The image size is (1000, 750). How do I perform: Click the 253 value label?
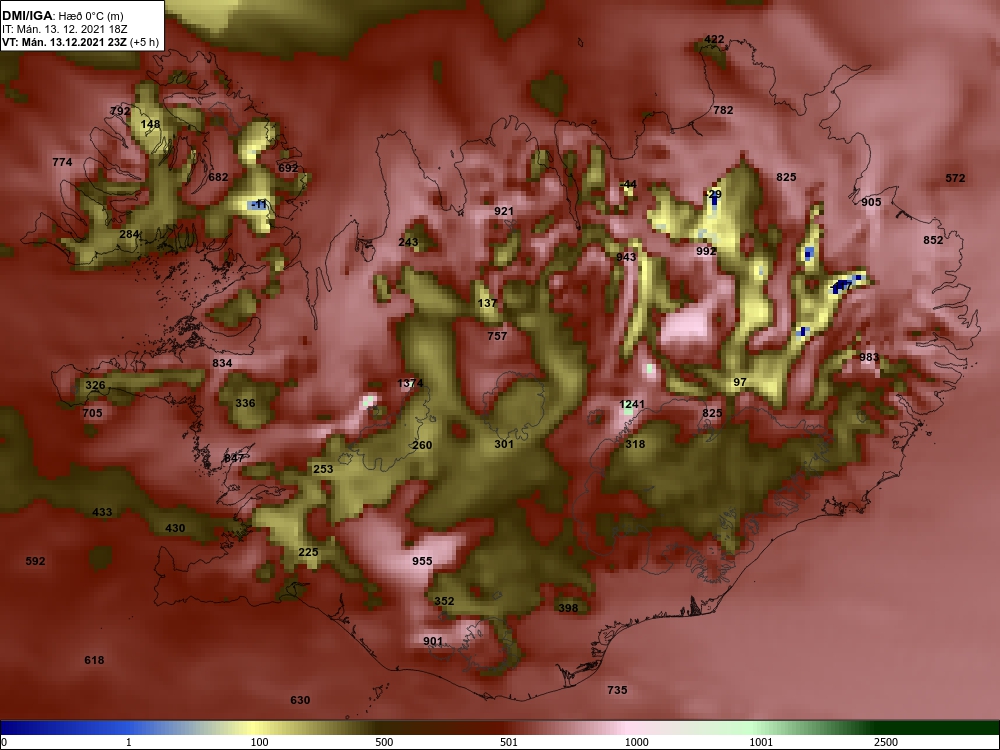tap(323, 469)
